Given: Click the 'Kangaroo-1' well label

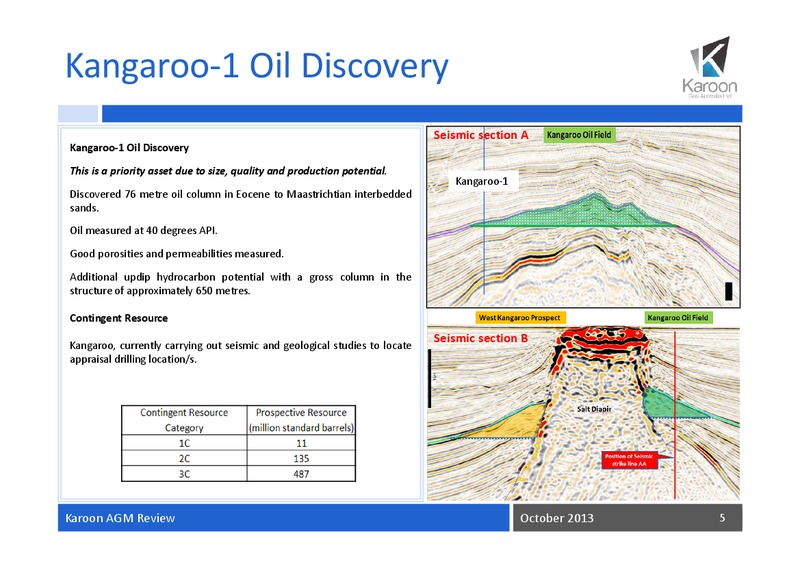Looking at the screenshot, I should [x=482, y=181].
